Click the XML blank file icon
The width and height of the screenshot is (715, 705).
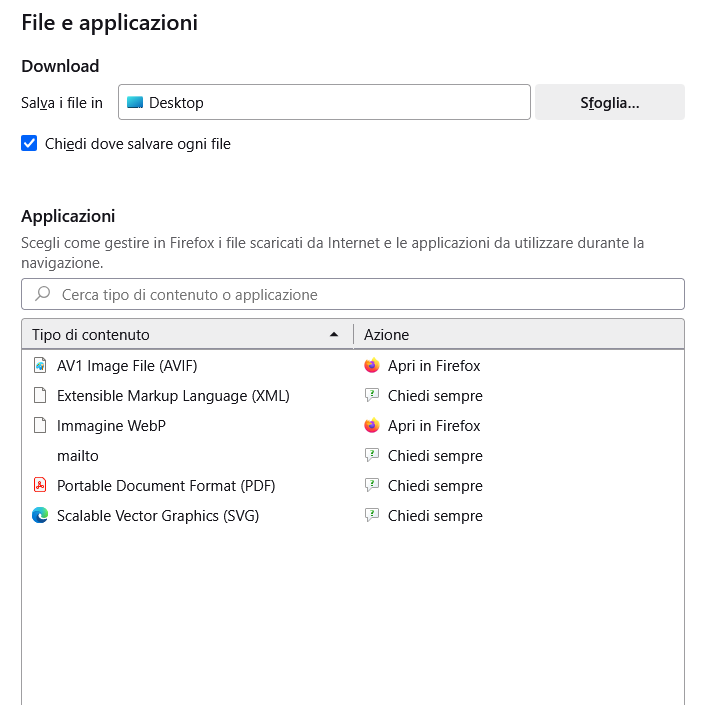[40, 396]
